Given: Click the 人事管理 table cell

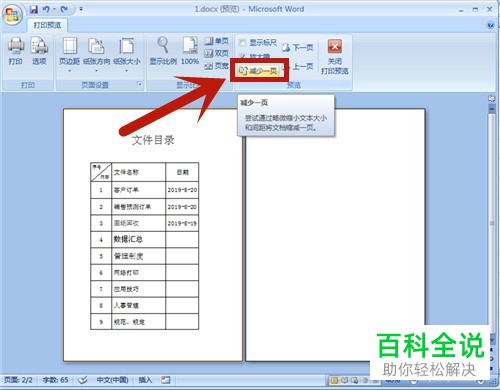Looking at the screenshot, I should tap(138, 305).
